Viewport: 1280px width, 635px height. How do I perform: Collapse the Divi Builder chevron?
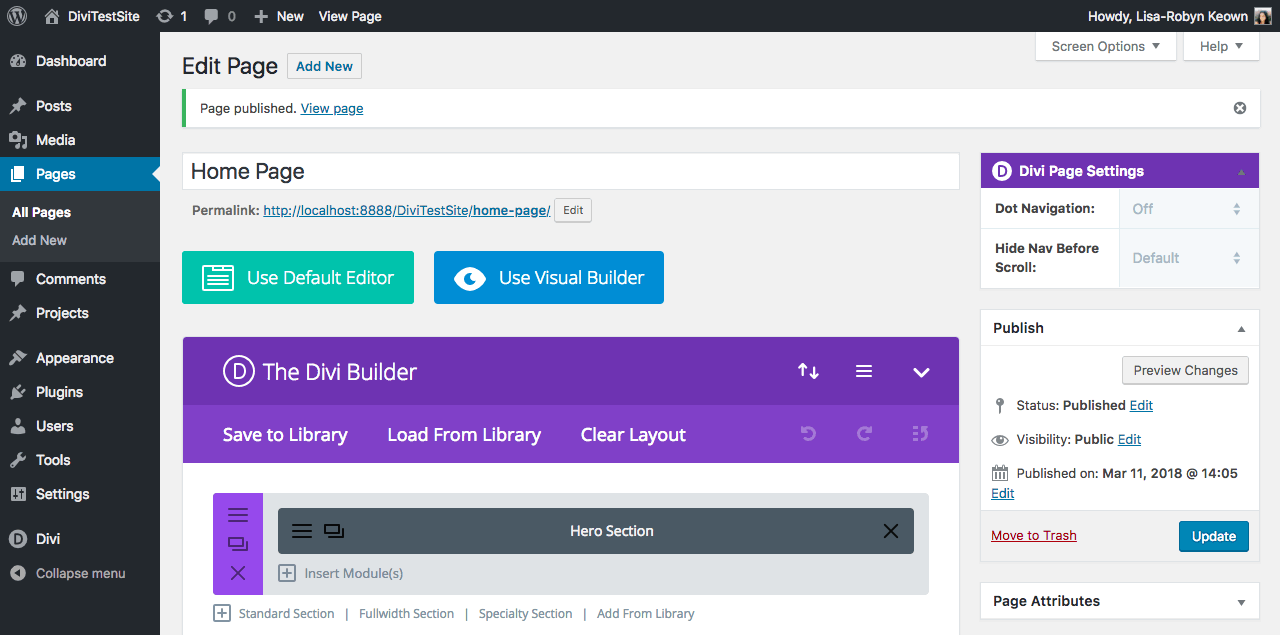(x=921, y=372)
